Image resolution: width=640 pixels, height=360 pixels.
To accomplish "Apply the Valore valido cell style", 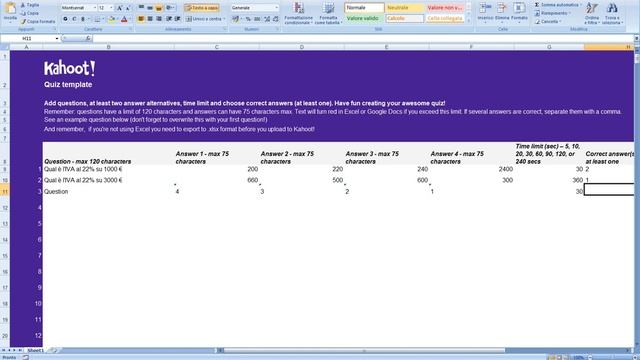I will click(364, 18).
